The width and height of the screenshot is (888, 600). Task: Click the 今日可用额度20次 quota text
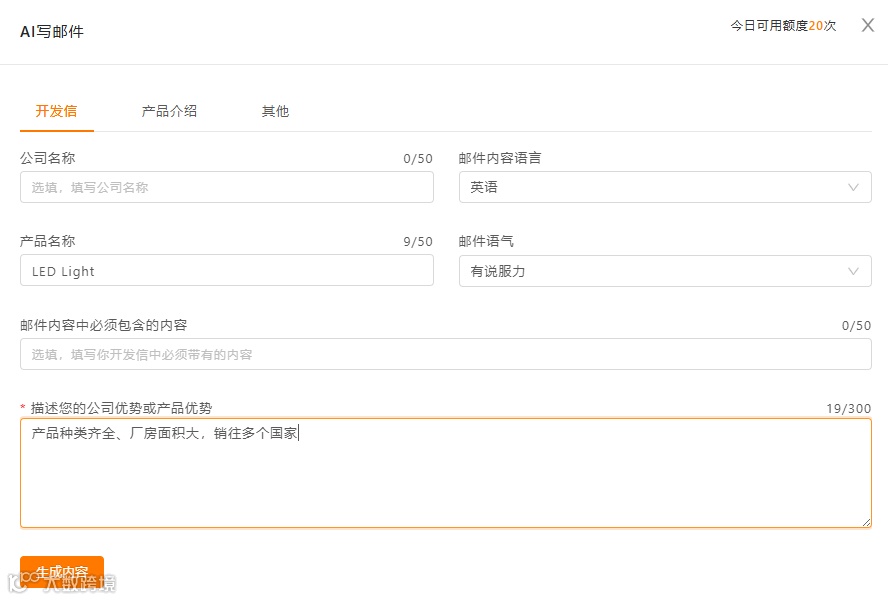783,25
